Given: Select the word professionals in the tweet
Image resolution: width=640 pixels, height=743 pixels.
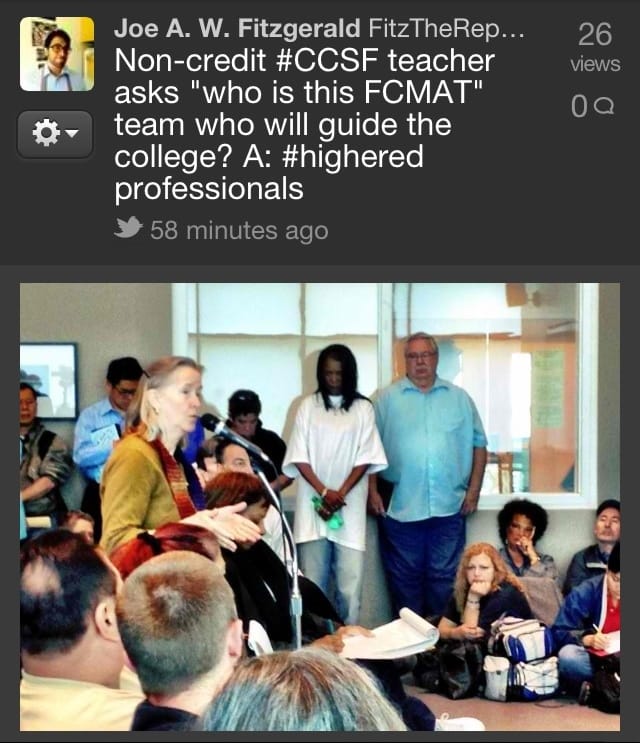Looking at the screenshot, I should [209, 189].
